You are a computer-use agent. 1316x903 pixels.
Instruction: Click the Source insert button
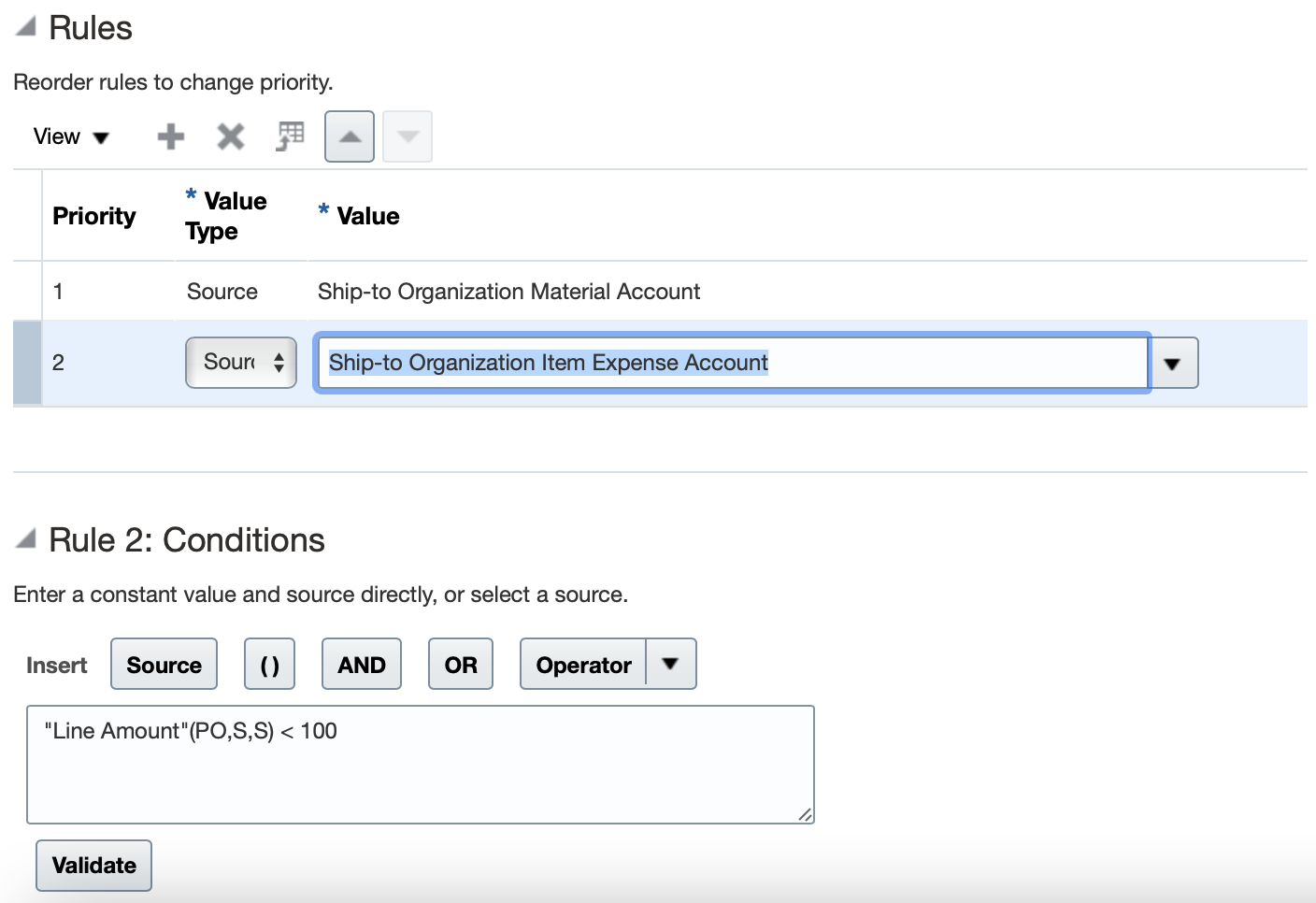(x=164, y=665)
